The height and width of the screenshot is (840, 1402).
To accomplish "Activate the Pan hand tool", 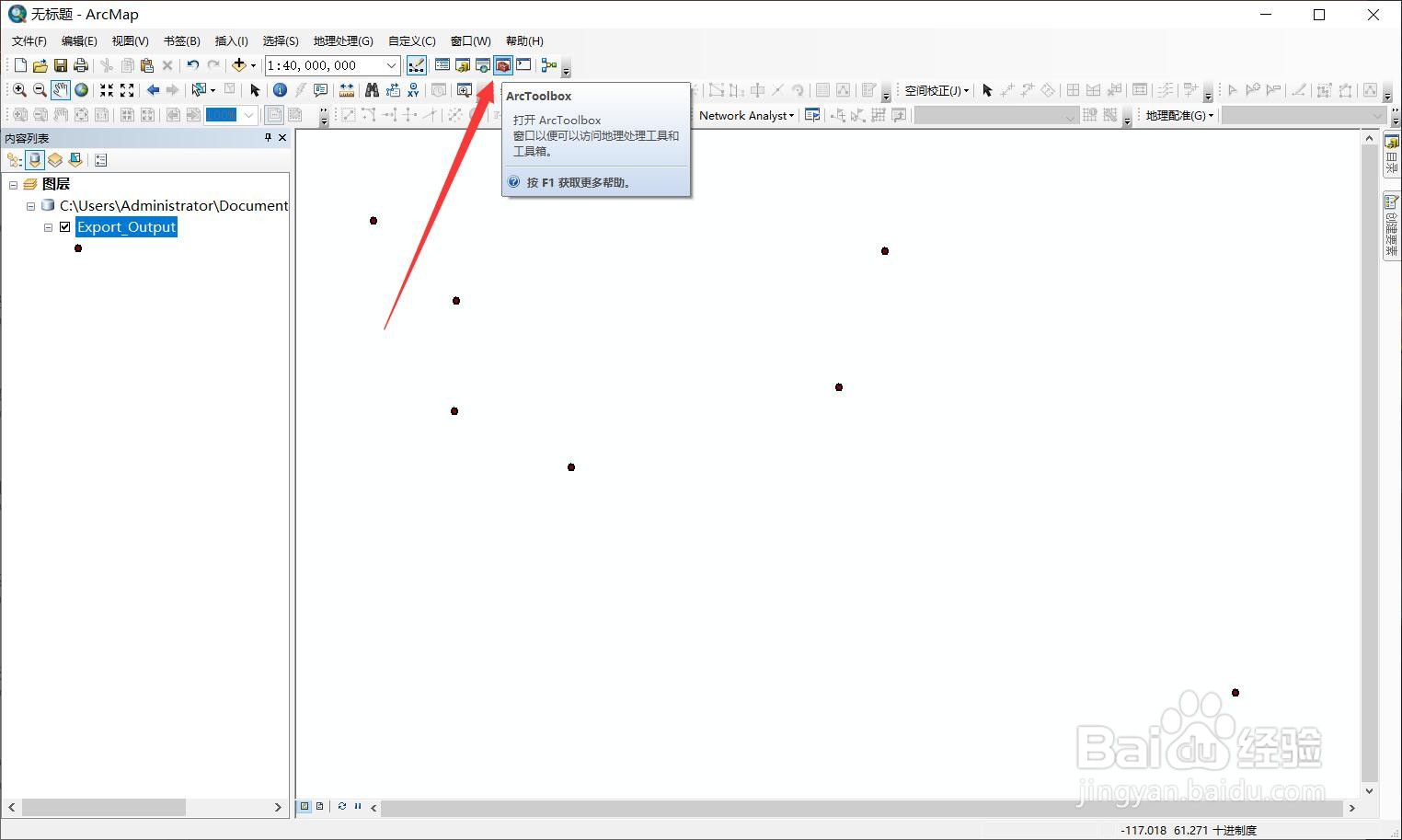I will click(x=61, y=90).
